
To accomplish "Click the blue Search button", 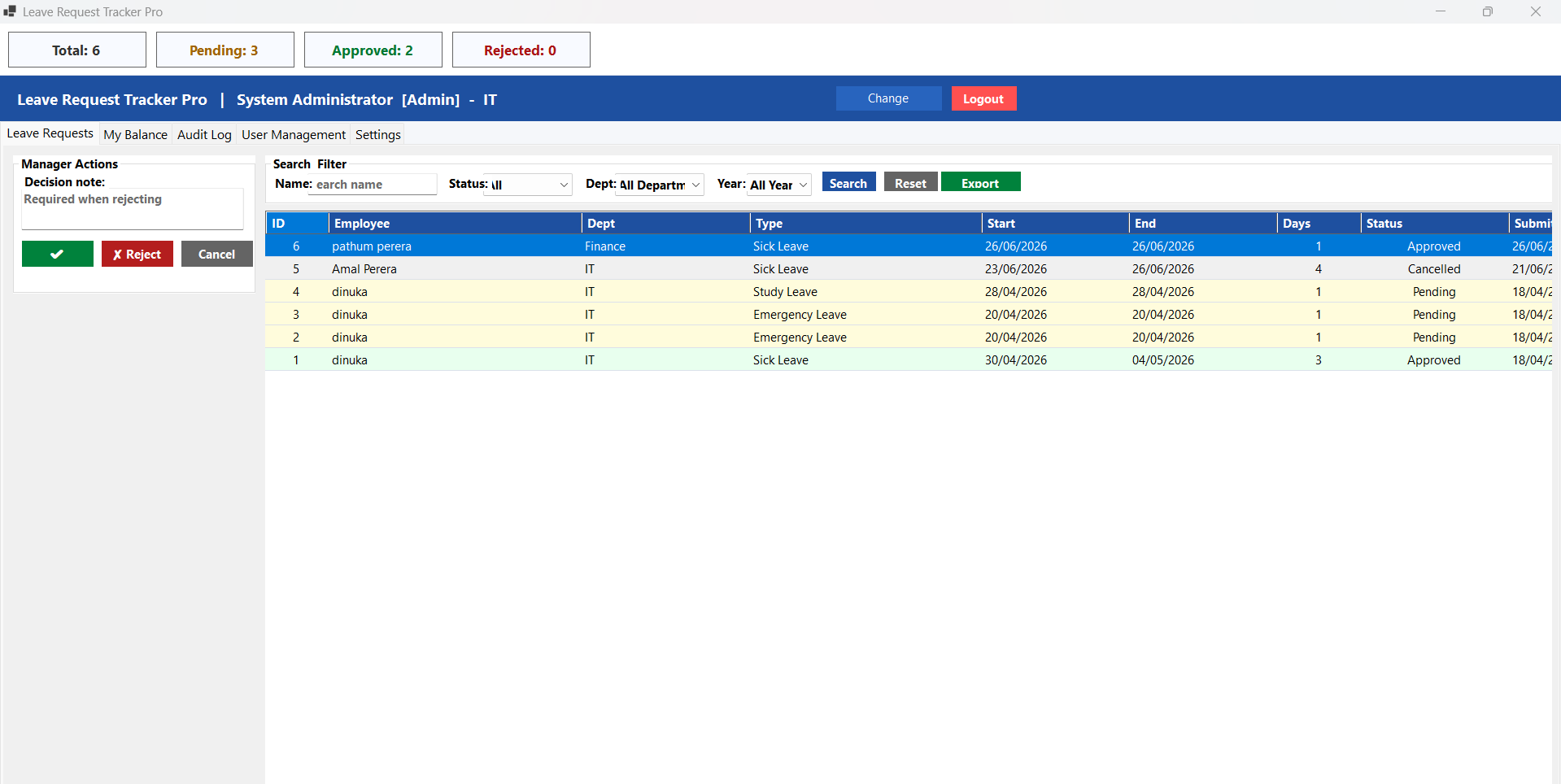I will click(848, 181).
